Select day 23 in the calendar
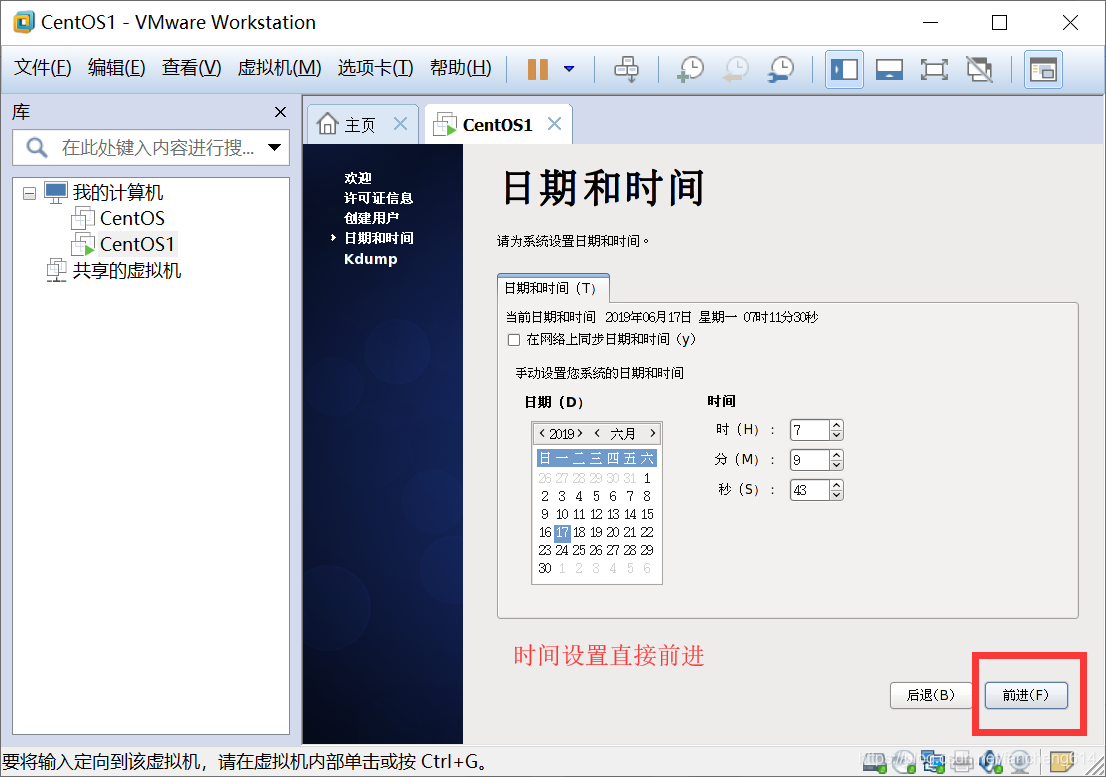 point(545,550)
